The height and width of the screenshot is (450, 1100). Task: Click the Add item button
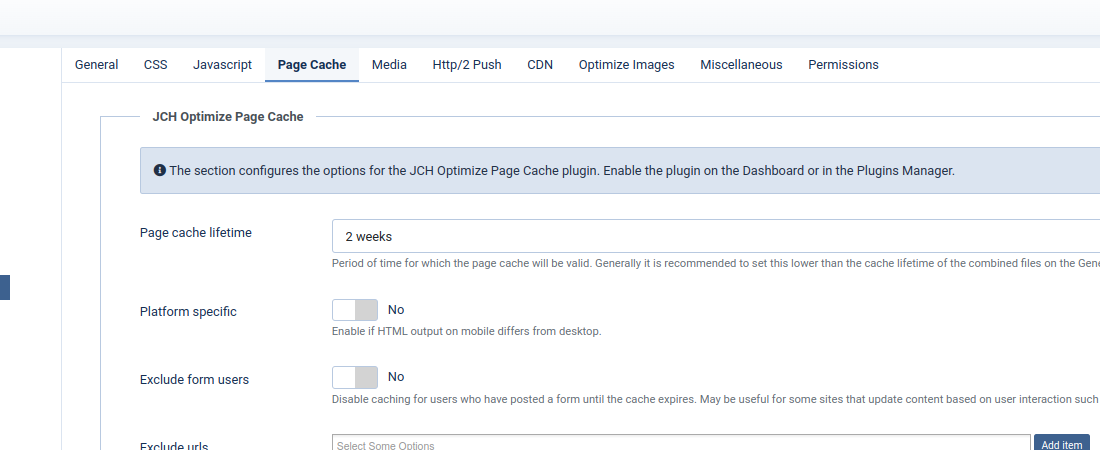click(x=1061, y=444)
